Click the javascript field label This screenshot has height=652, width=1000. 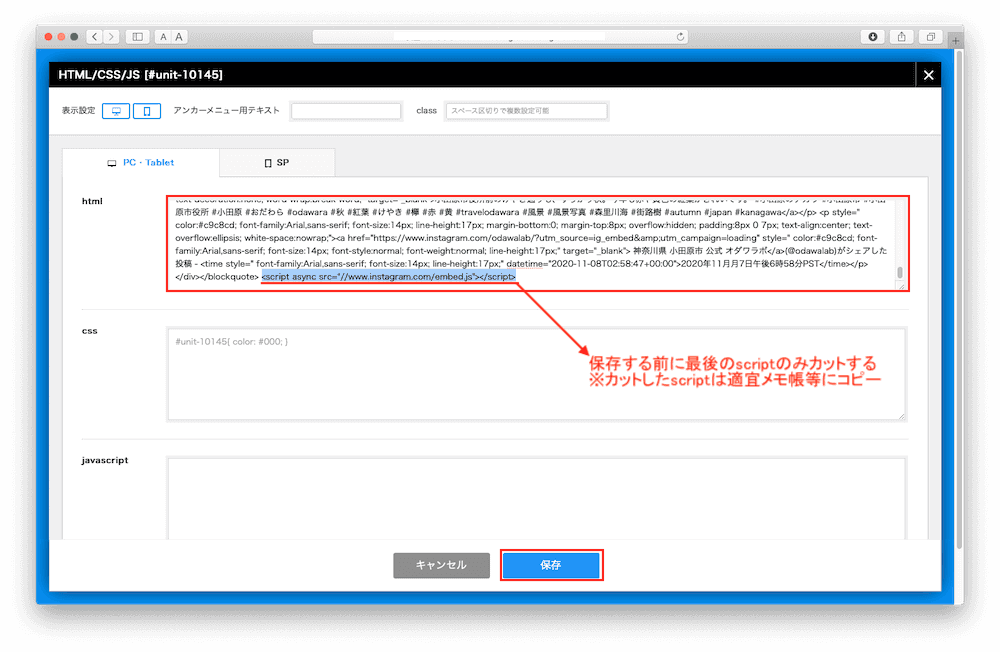[105, 460]
